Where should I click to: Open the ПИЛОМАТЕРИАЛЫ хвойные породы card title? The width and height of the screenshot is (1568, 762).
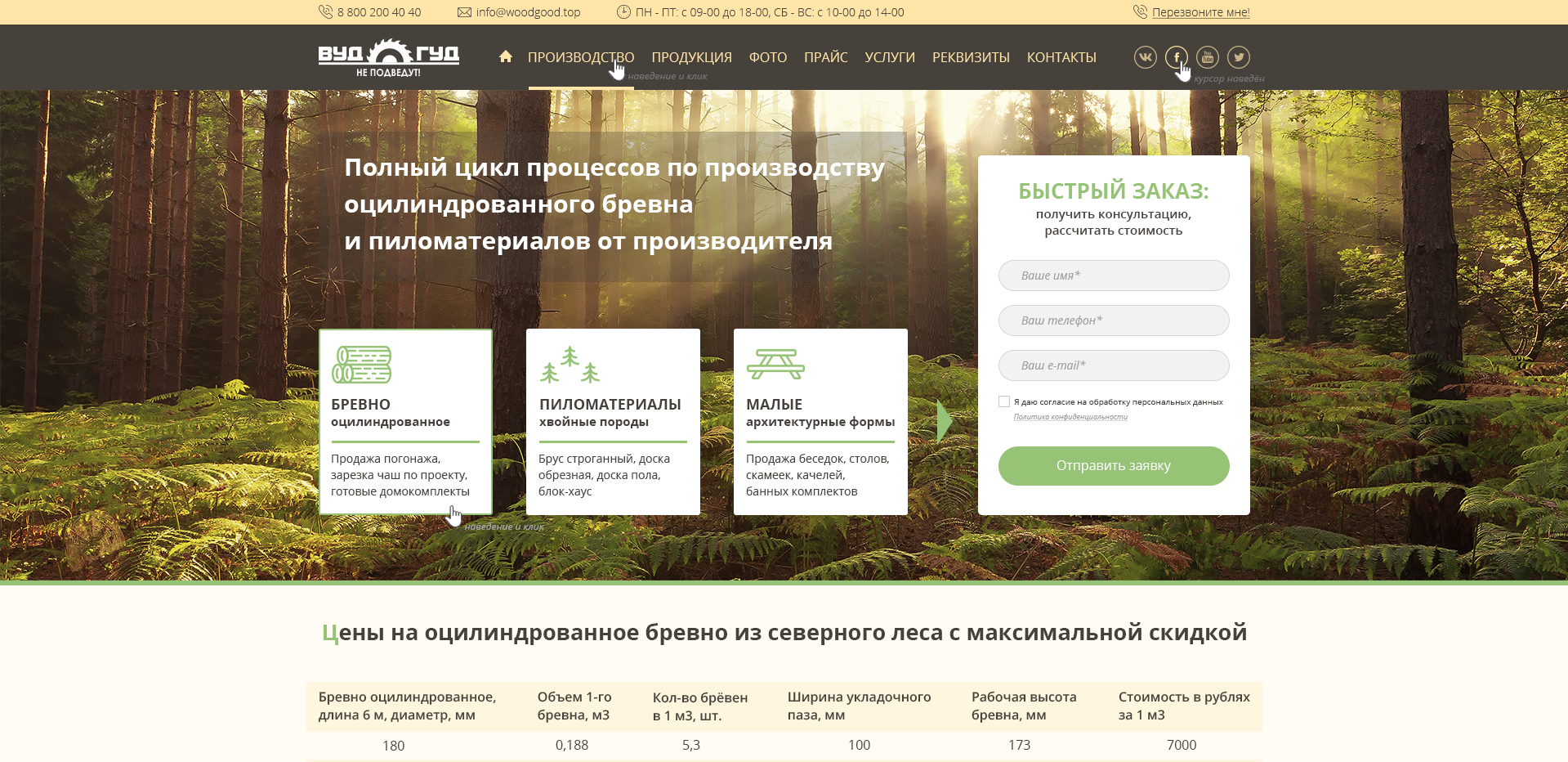610,413
